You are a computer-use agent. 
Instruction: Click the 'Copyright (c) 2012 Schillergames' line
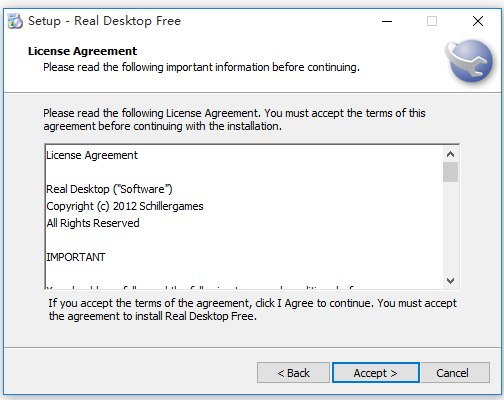[x=125, y=206]
